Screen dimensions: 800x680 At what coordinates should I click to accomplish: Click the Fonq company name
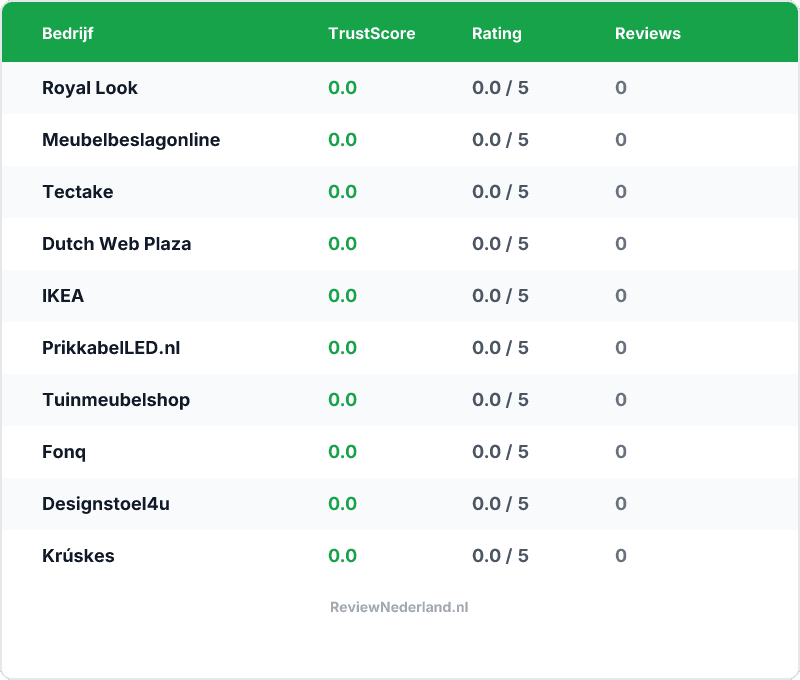coord(64,452)
